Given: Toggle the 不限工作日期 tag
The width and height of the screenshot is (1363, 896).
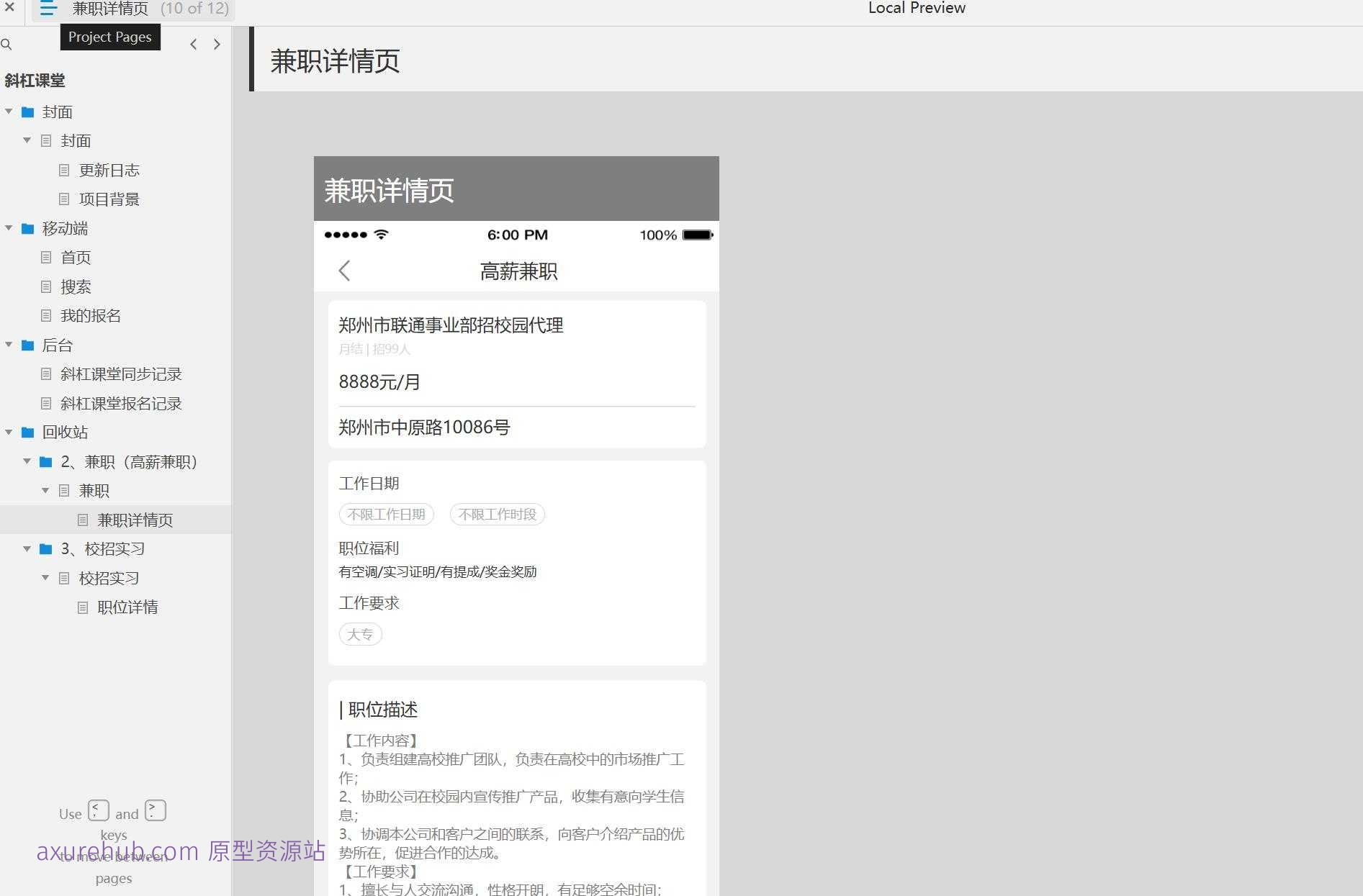Looking at the screenshot, I should (386, 514).
